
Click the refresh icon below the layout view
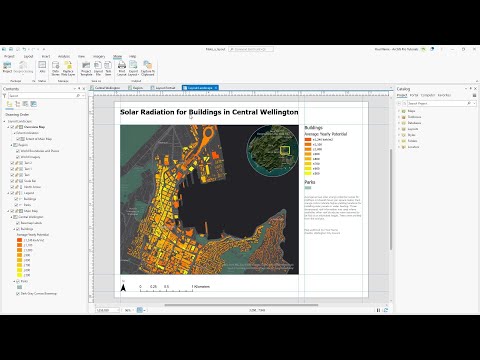pyautogui.click(x=386, y=310)
